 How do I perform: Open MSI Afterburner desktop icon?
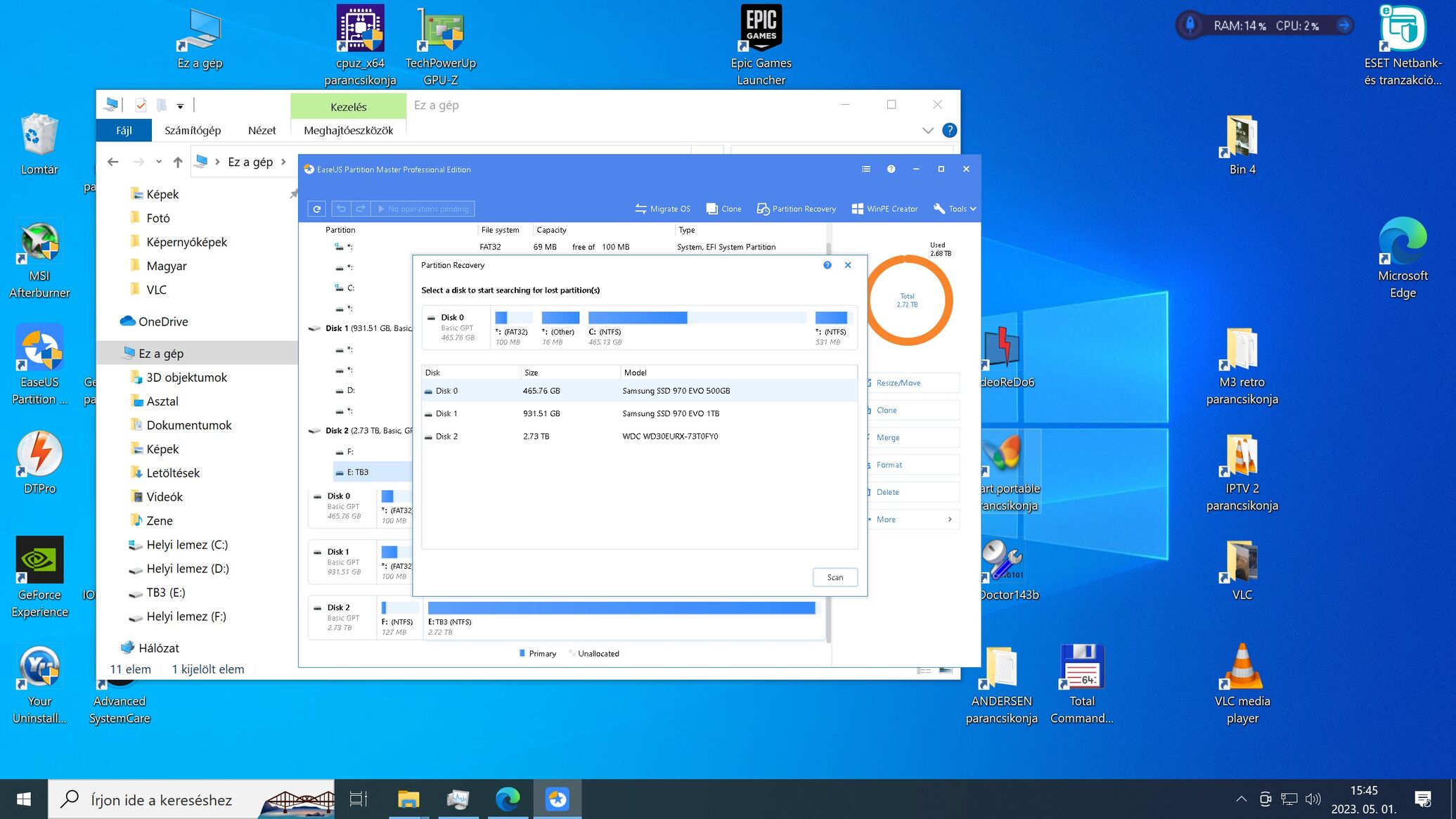point(39,260)
